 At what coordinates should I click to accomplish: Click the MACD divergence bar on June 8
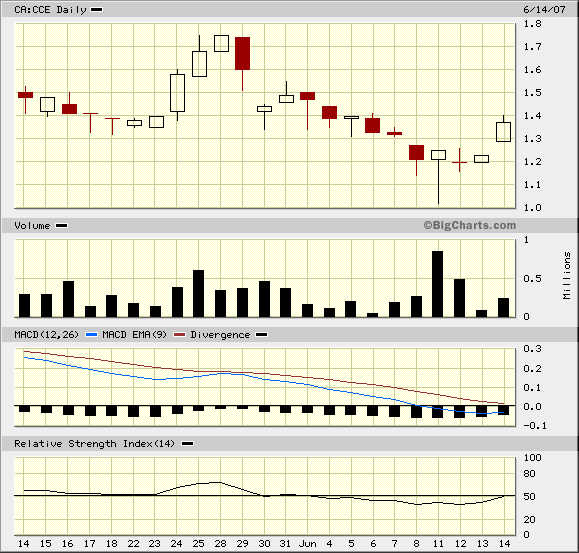pyautogui.click(x=417, y=412)
